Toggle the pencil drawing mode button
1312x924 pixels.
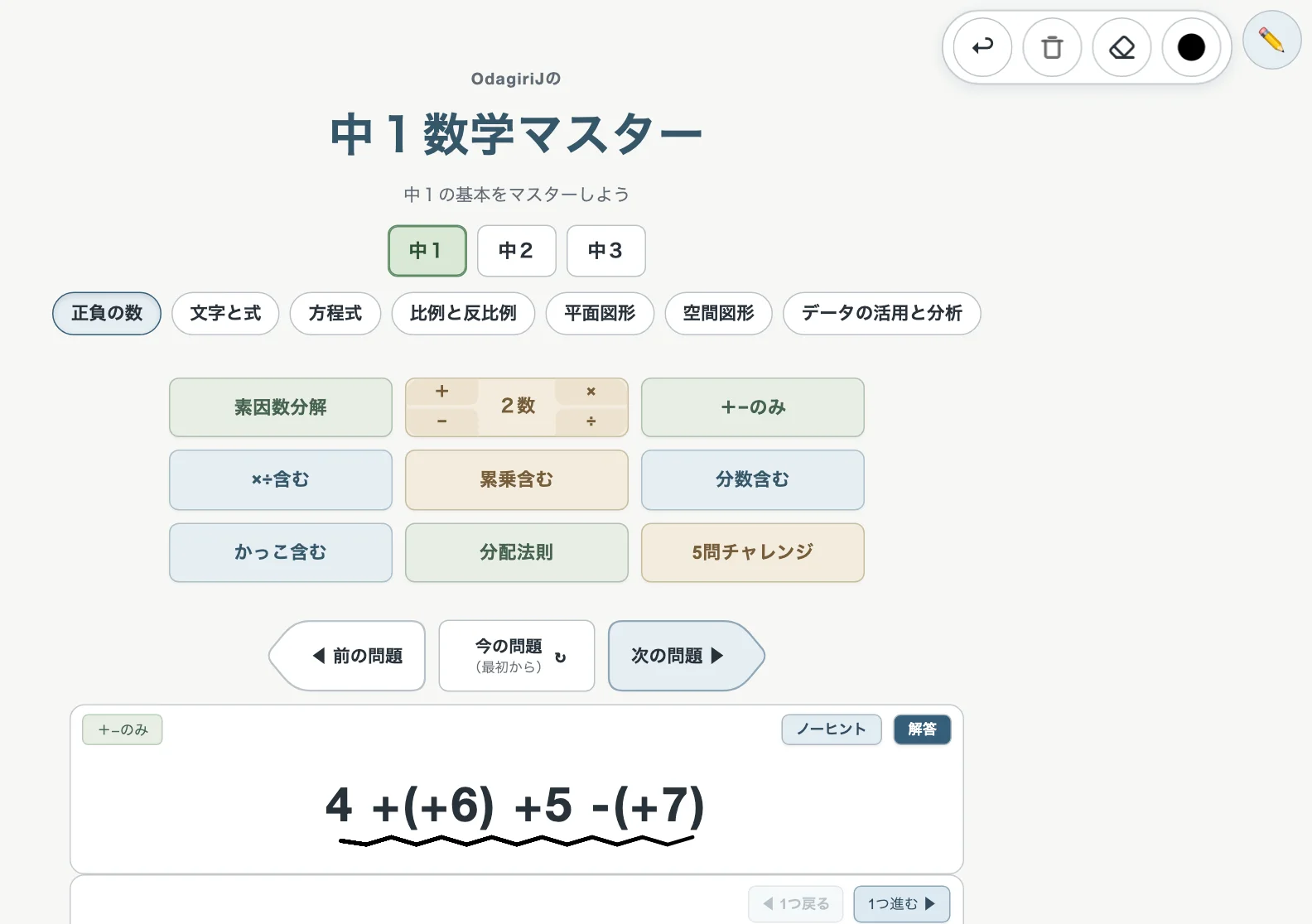1271,40
